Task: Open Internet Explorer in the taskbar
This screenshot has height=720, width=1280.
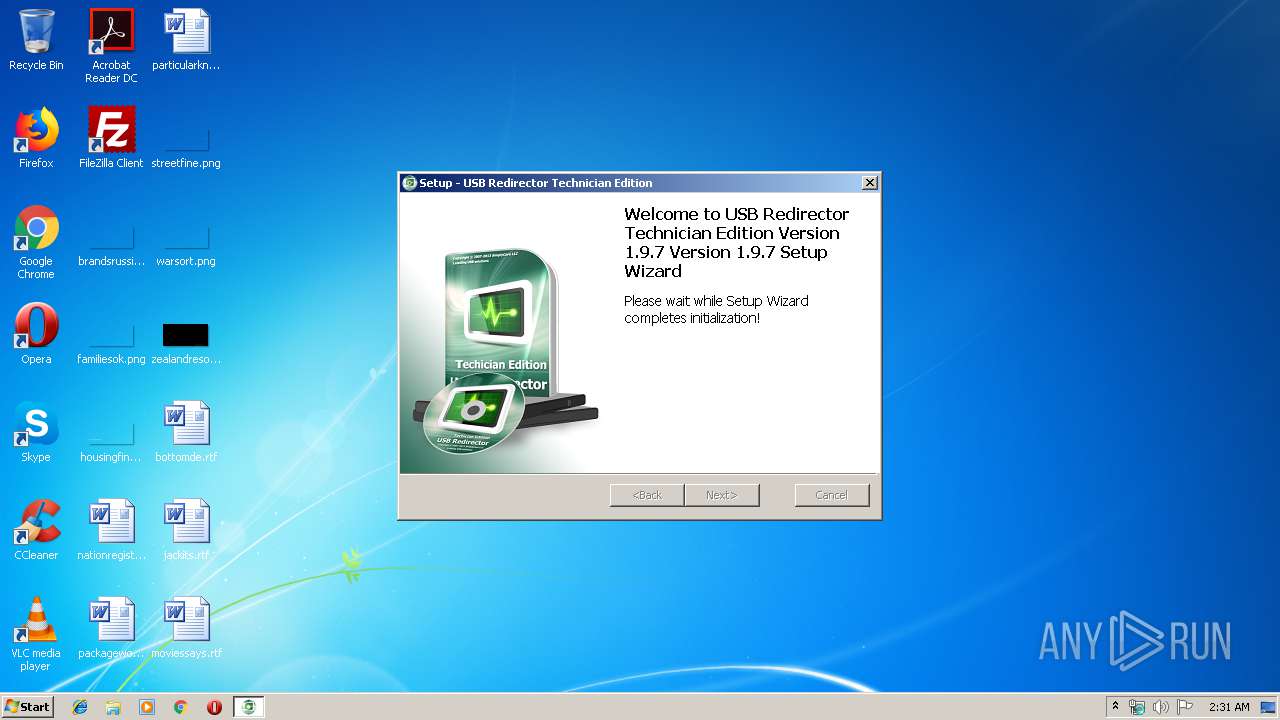Action: point(80,707)
